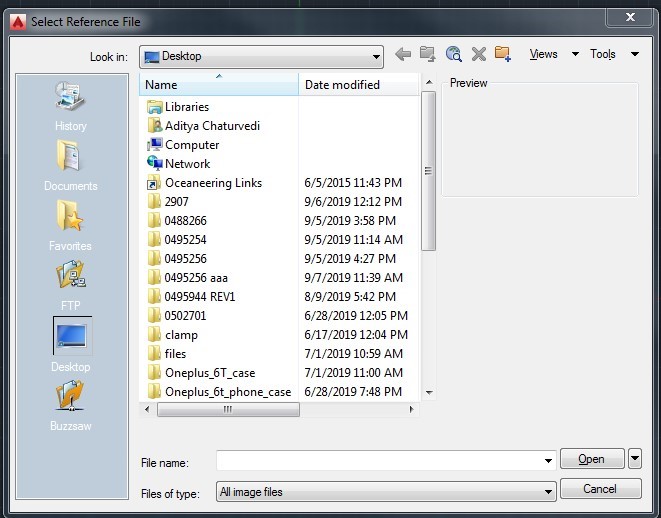
Task: Create a new folder via toolbar icon
Action: 503,54
